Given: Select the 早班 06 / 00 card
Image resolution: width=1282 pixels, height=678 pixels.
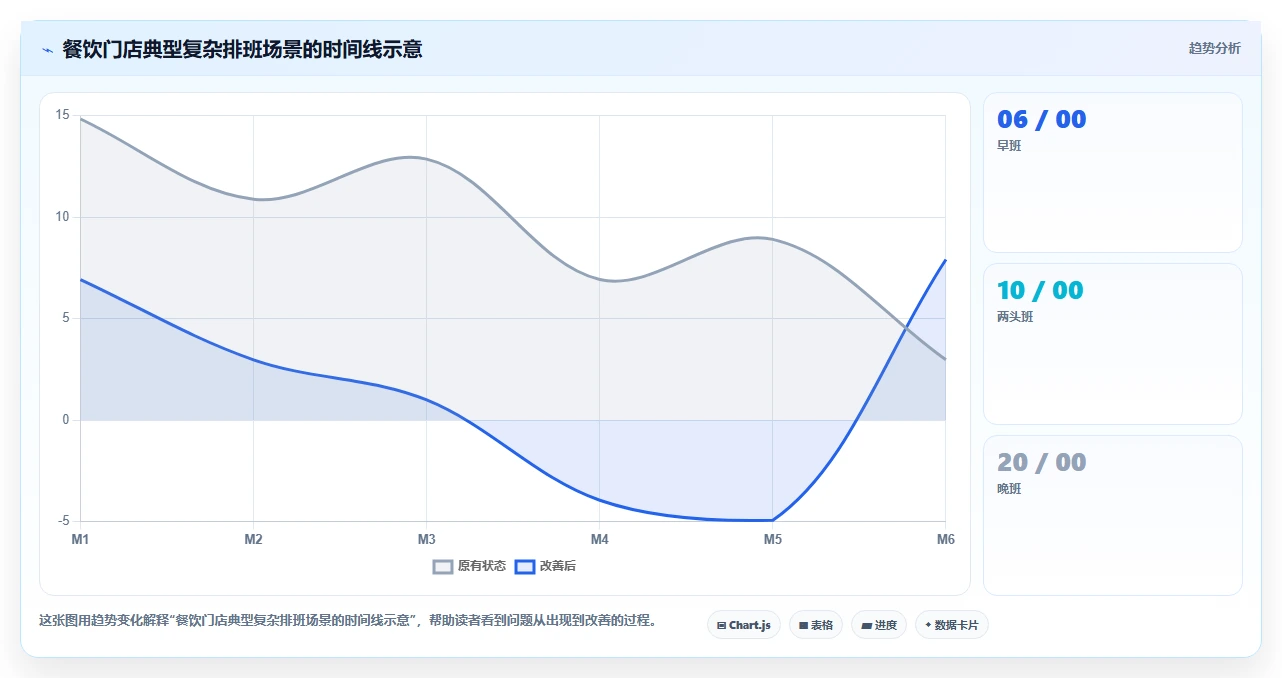Looking at the screenshot, I should coord(1112,172).
